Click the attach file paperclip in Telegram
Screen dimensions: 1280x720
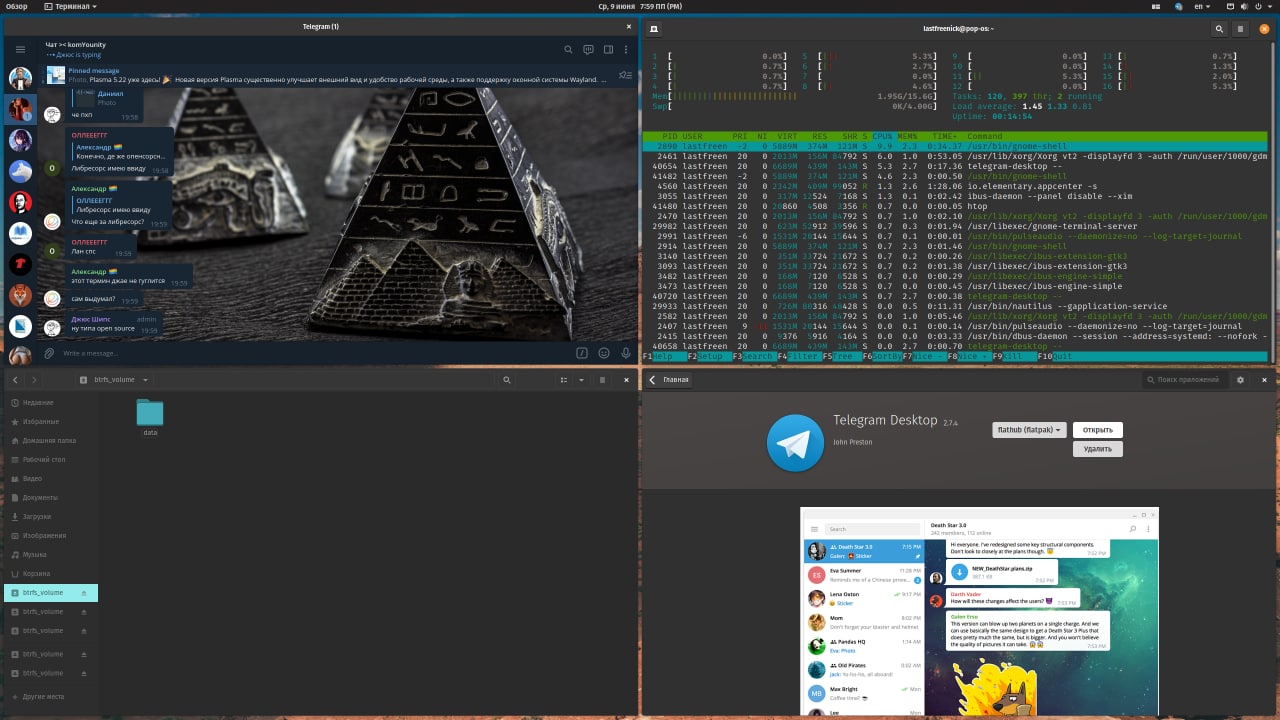click(49, 353)
